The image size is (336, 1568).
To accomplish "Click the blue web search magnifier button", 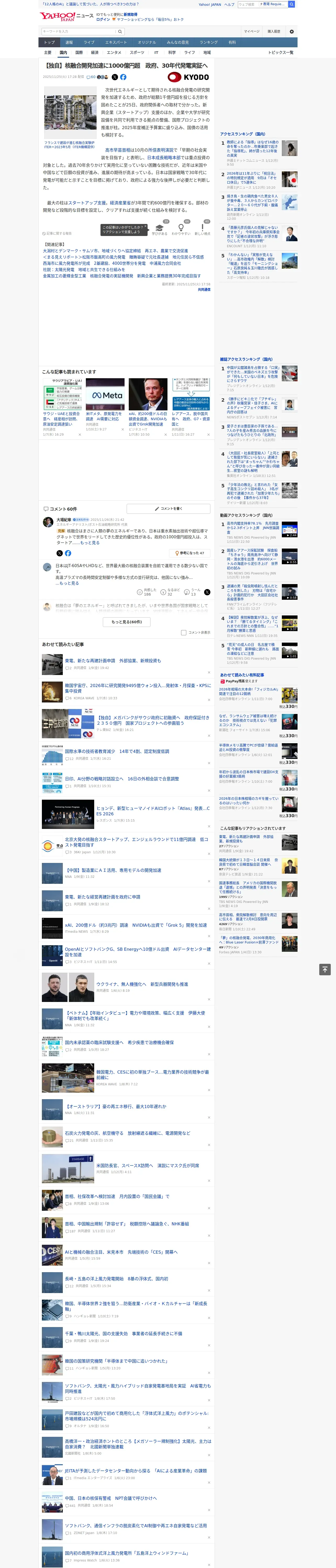I will tap(292, 4).
